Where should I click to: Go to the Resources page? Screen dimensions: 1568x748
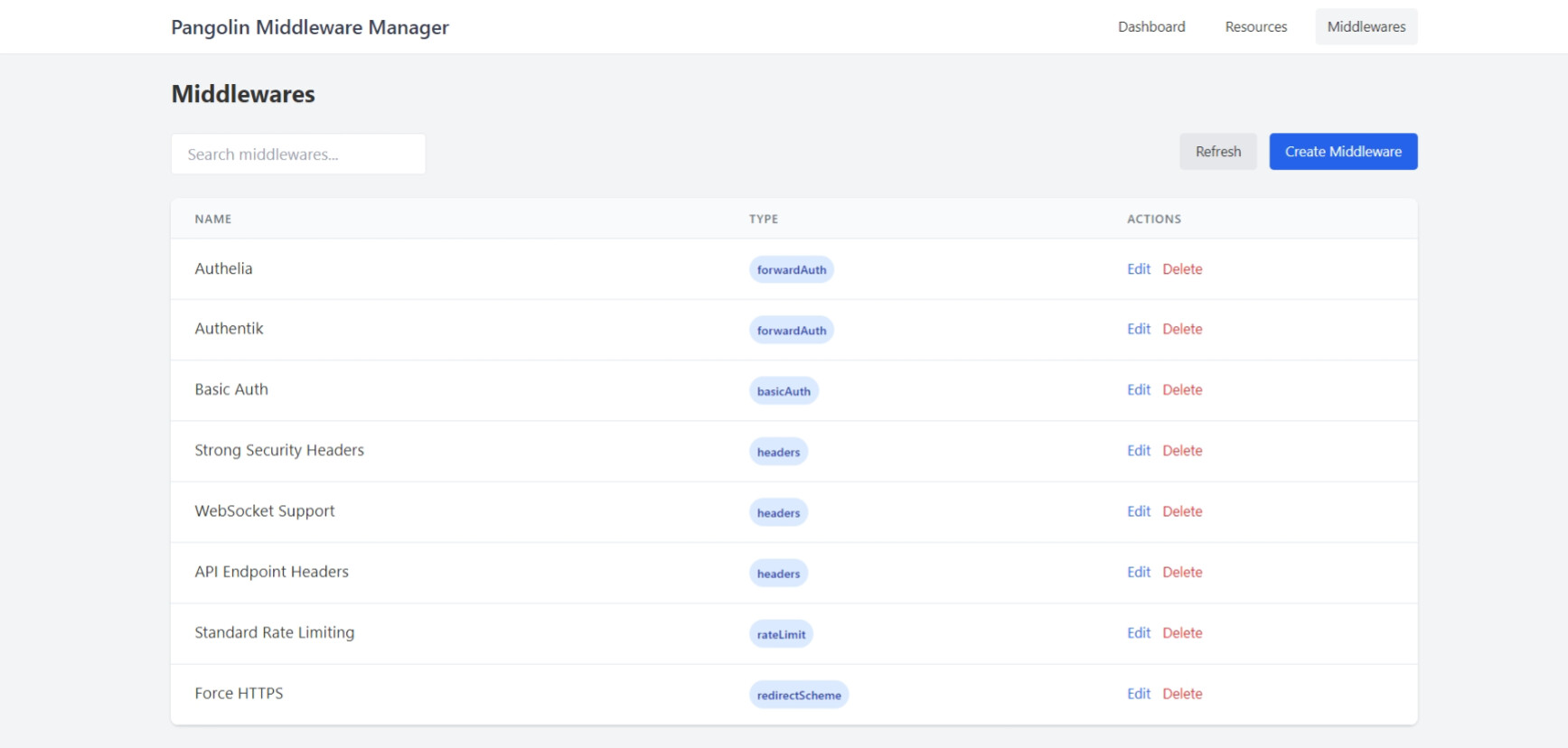pos(1255,27)
